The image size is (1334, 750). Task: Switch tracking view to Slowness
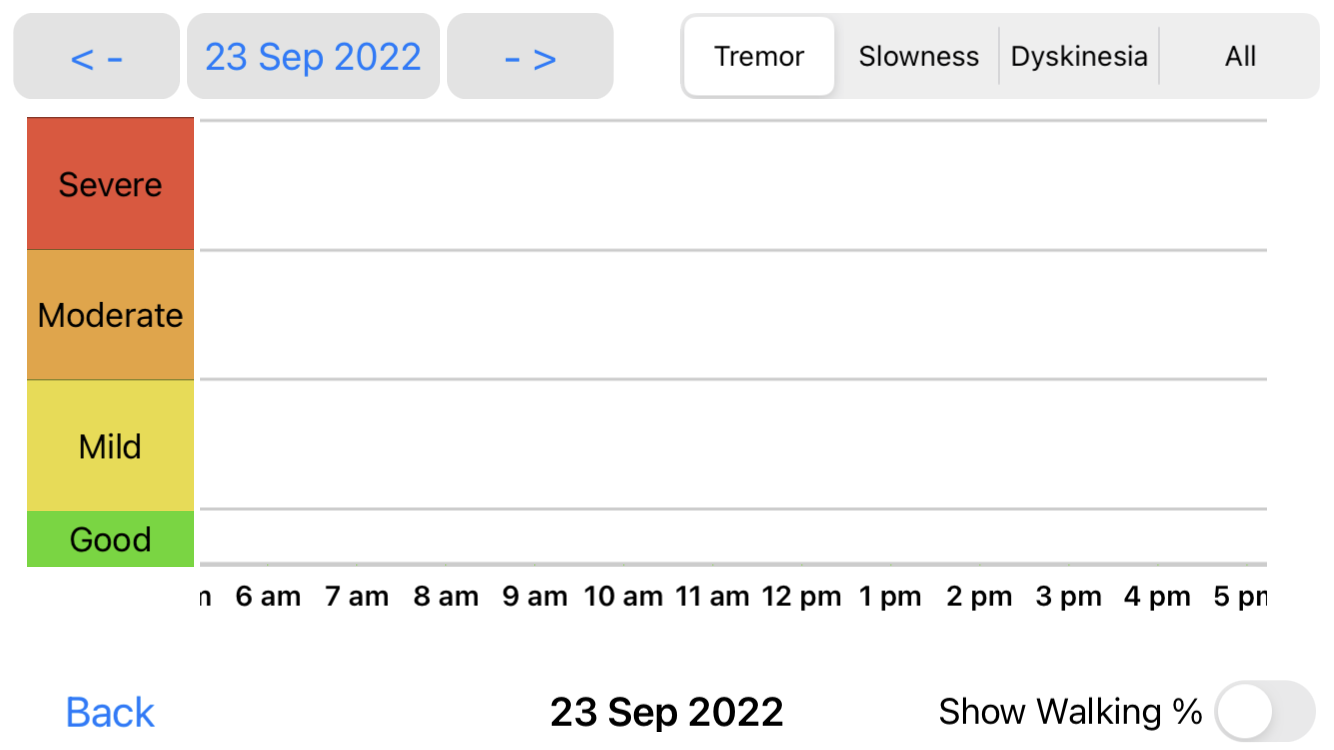pos(918,56)
